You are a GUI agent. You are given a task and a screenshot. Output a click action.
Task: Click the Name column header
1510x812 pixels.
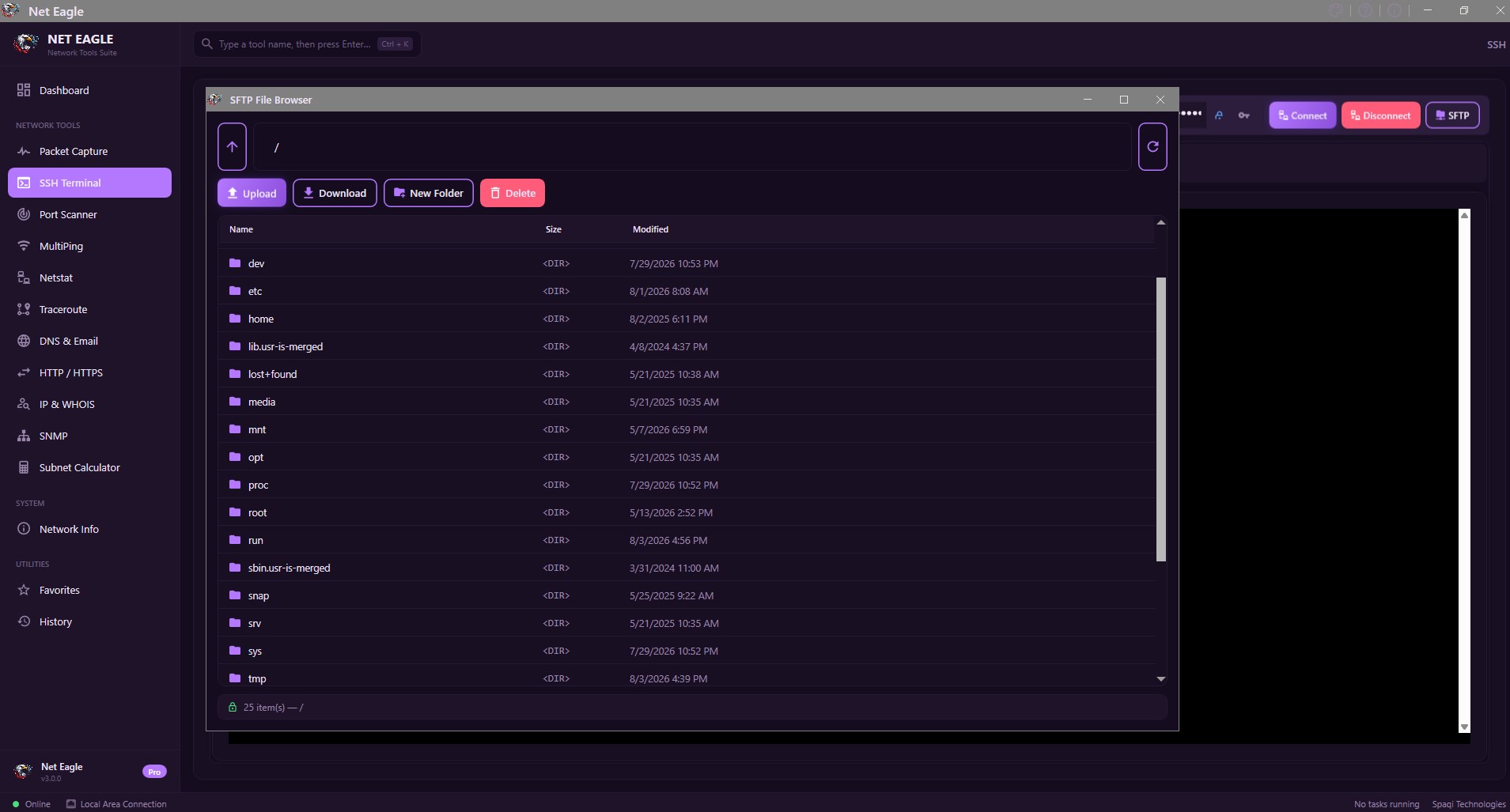pyautogui.click(x=241, y=229)
